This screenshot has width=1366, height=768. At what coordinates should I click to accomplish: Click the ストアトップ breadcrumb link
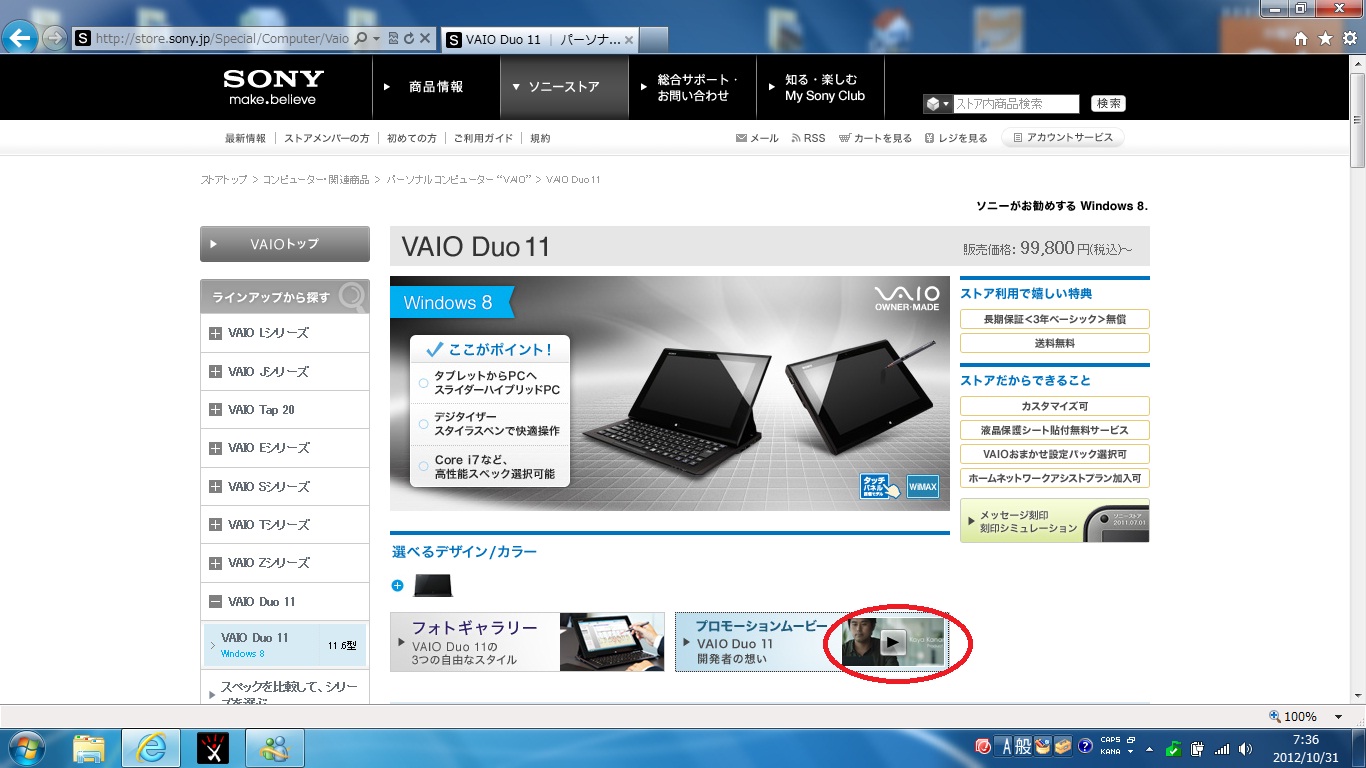coord(224,180)
